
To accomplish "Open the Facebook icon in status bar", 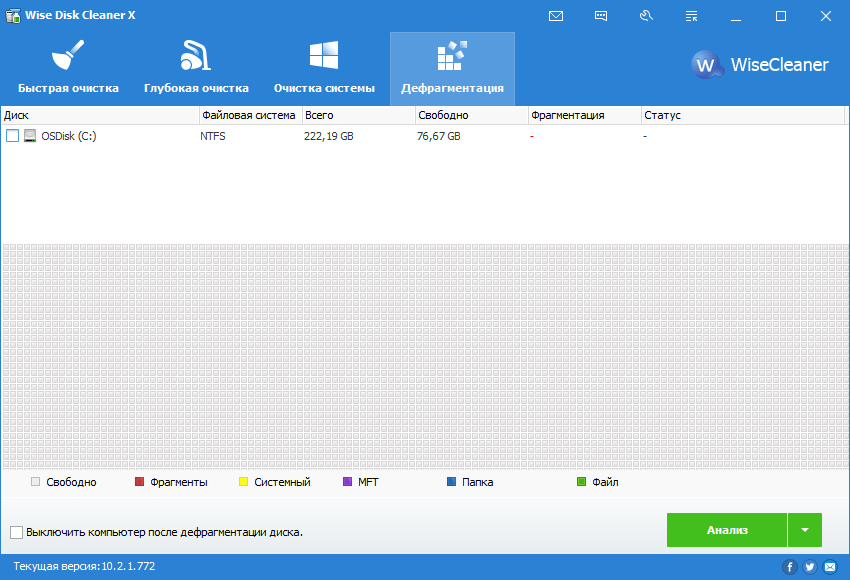I will [790, 567].
